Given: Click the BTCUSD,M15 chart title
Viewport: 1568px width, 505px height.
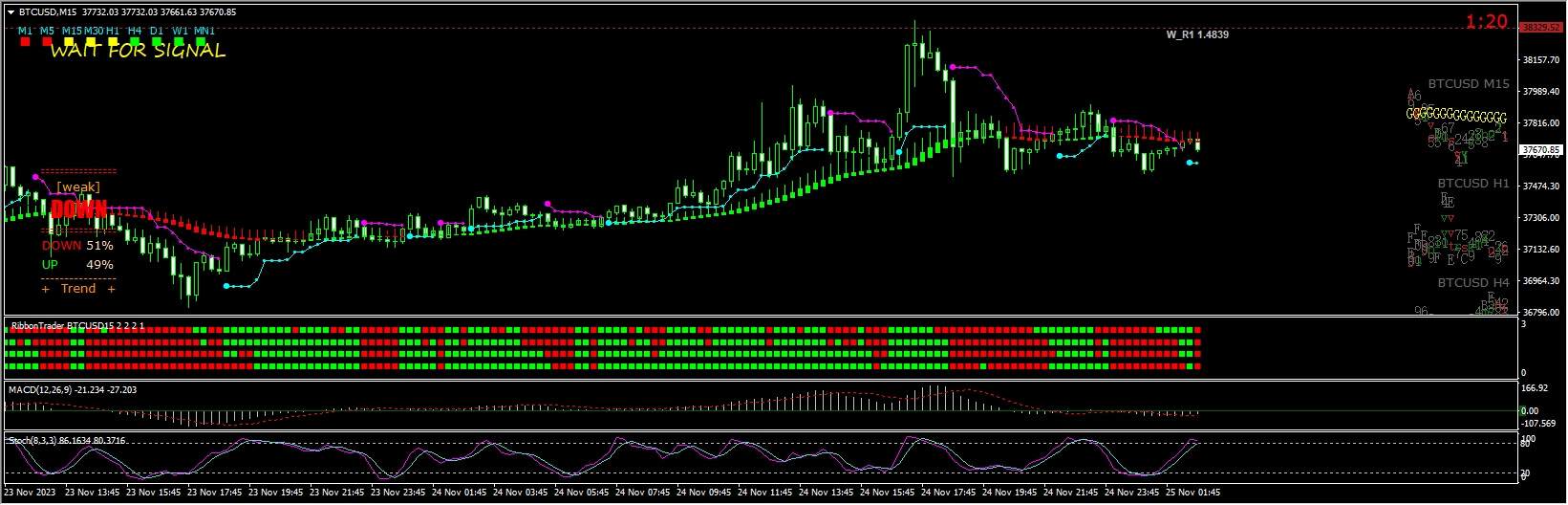Looking at the screenshot, I should pos(48,12).
